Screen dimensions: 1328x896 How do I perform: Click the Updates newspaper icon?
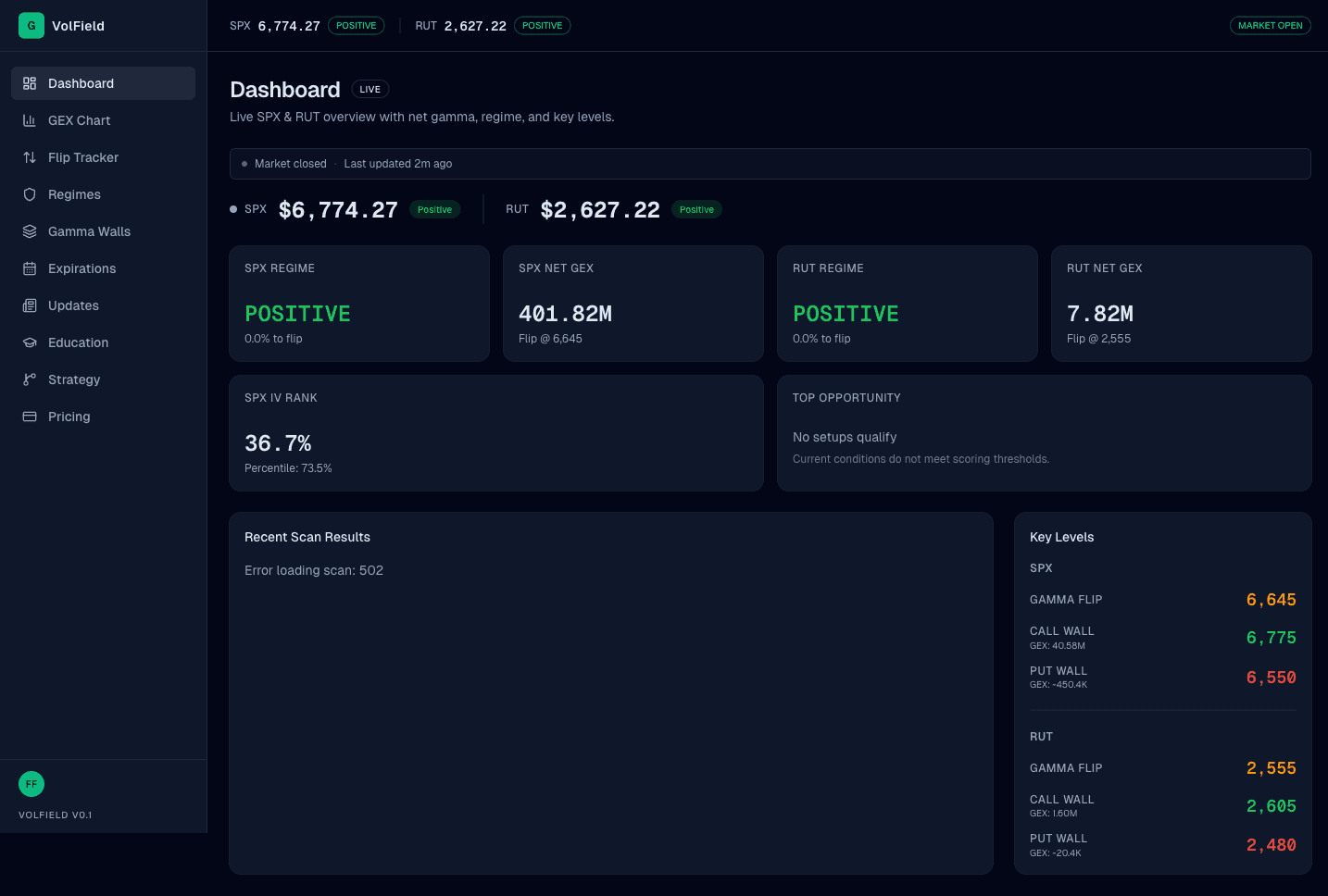point(30,305)
